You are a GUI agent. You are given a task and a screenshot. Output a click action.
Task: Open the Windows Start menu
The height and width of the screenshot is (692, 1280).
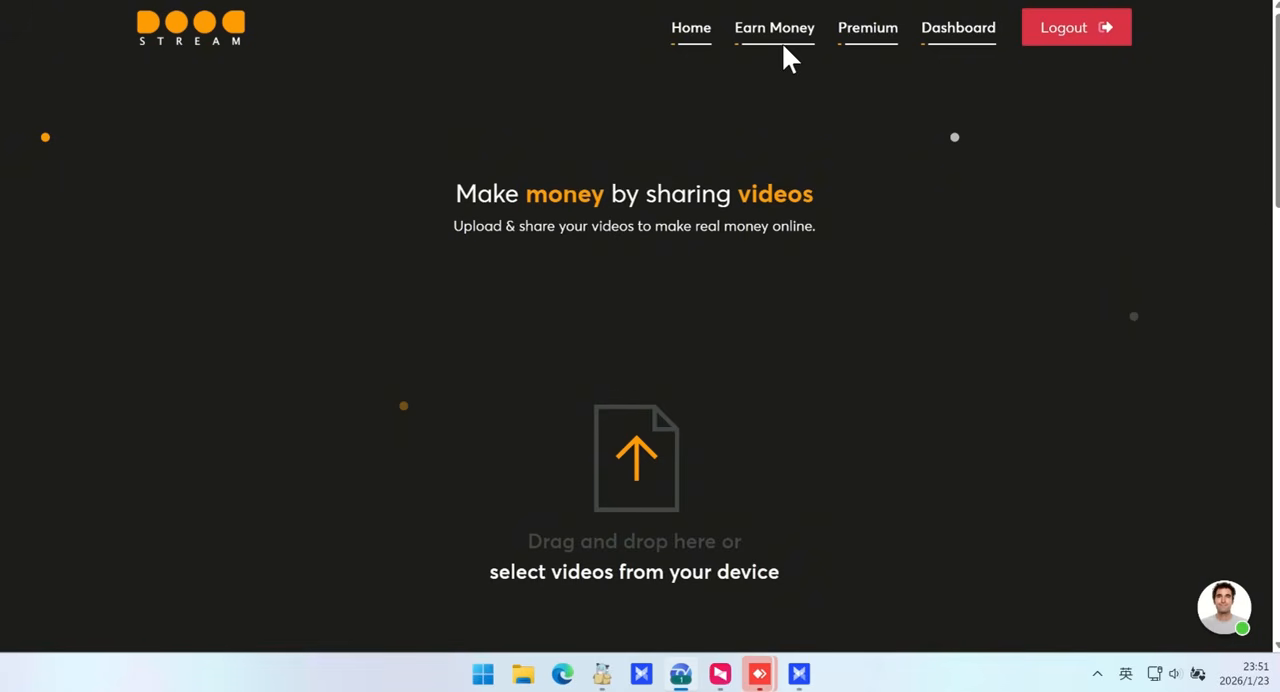tap(483, 674)
